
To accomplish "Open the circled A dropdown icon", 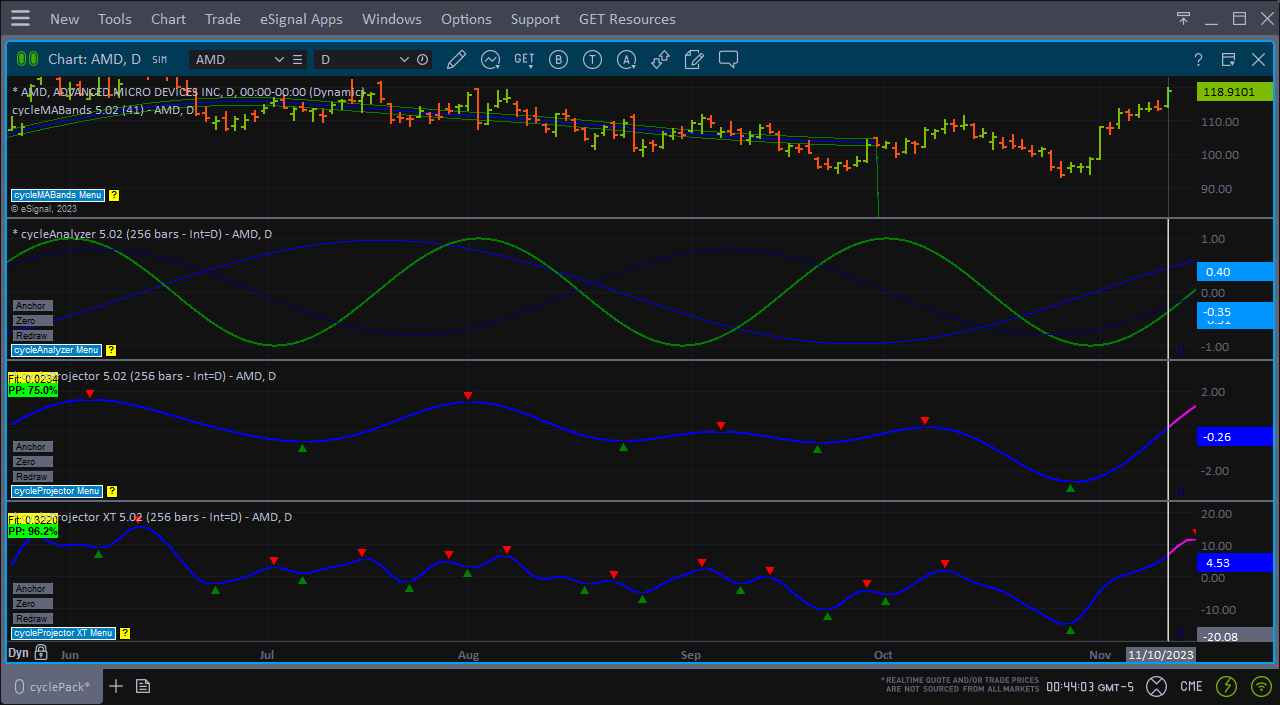I will click(627, 60).
